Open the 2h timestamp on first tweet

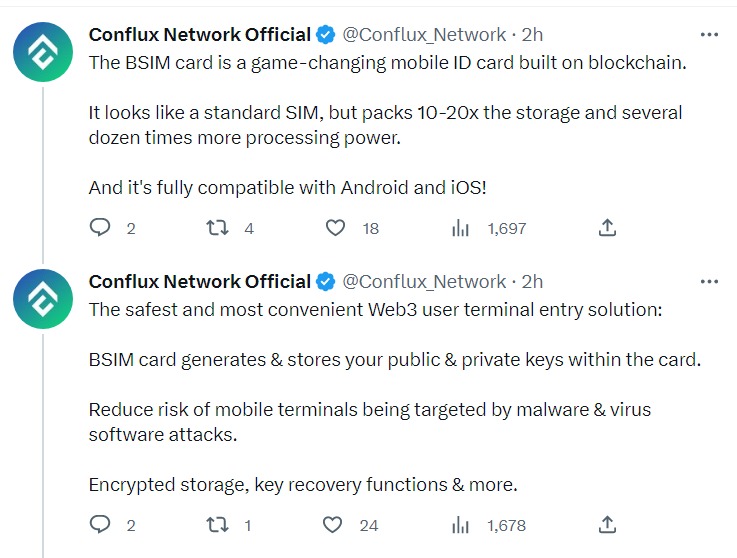click(x=532, y=35)
